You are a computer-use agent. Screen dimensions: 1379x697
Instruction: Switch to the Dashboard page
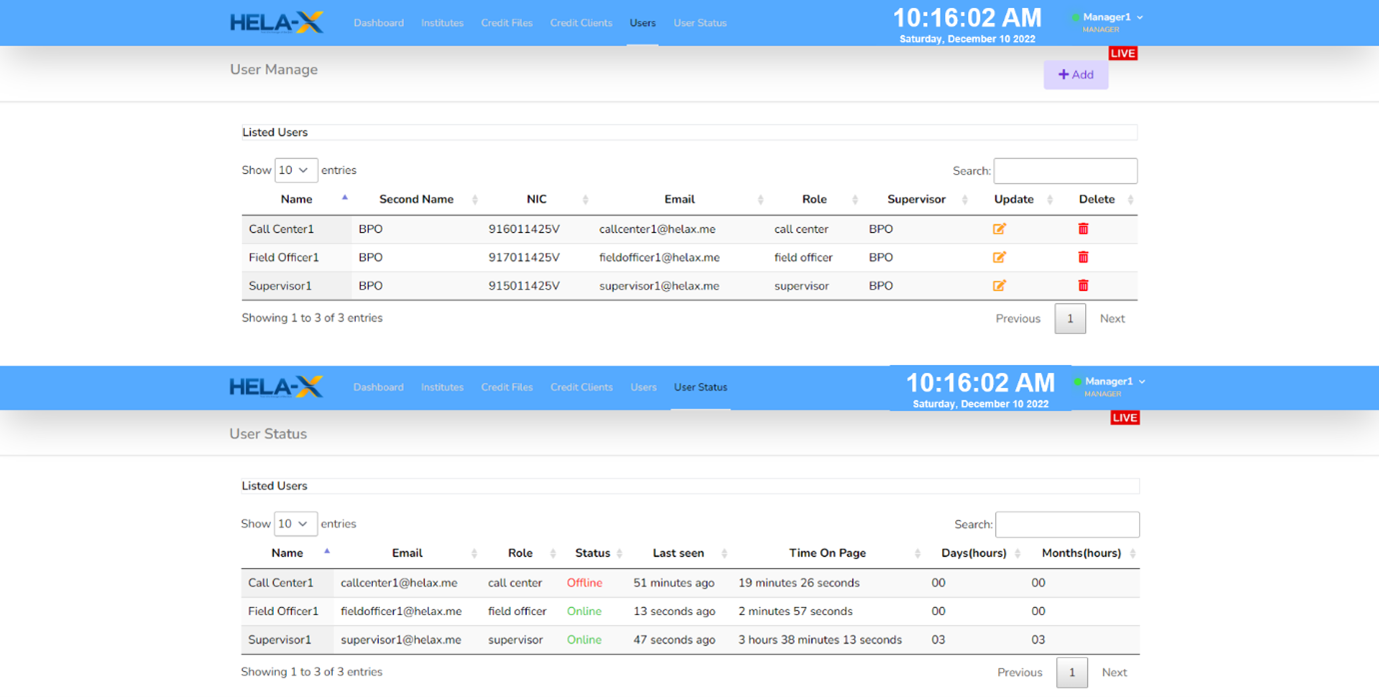click(379, 22)
